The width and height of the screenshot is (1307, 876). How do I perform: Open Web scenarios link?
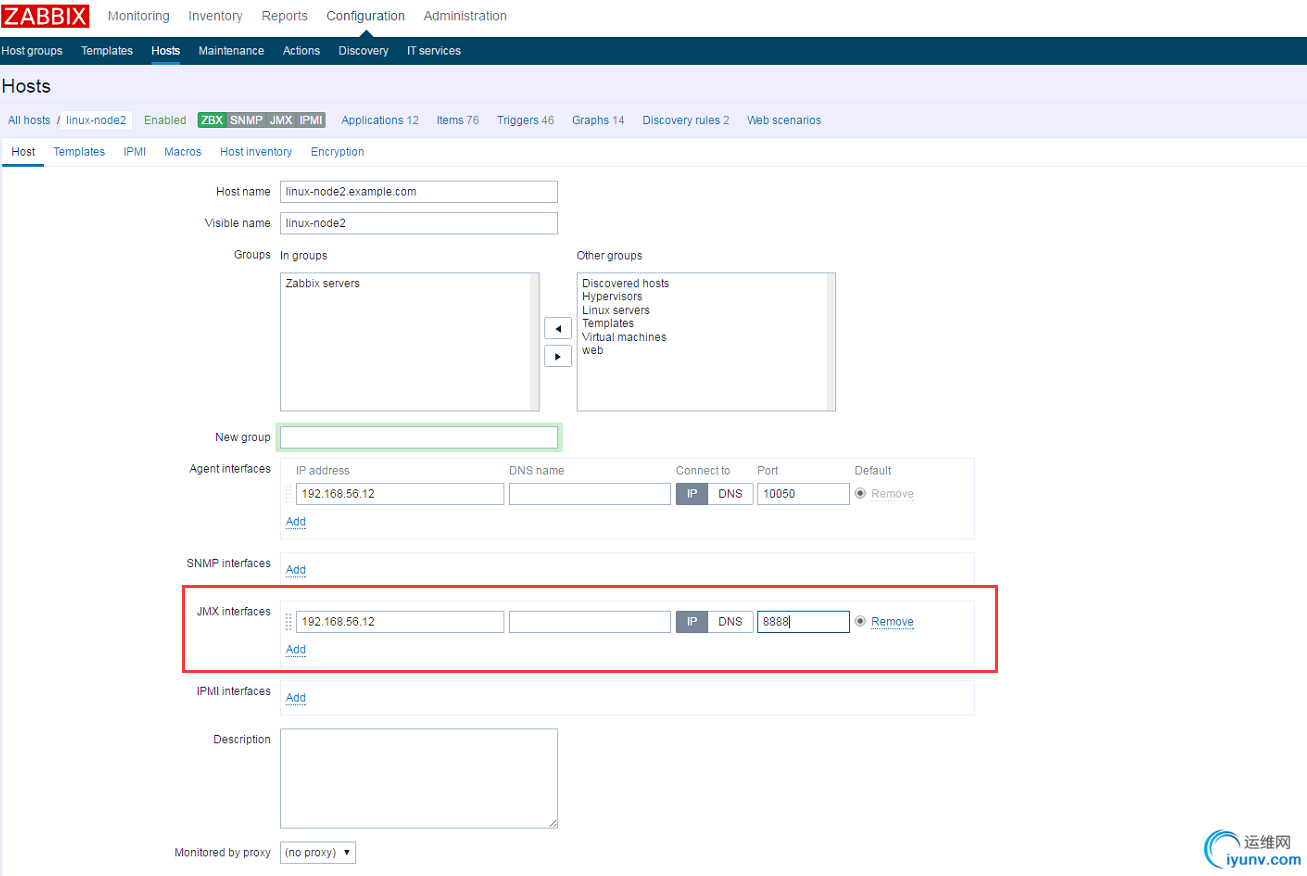pyautogui.click(x=784, y=120)
